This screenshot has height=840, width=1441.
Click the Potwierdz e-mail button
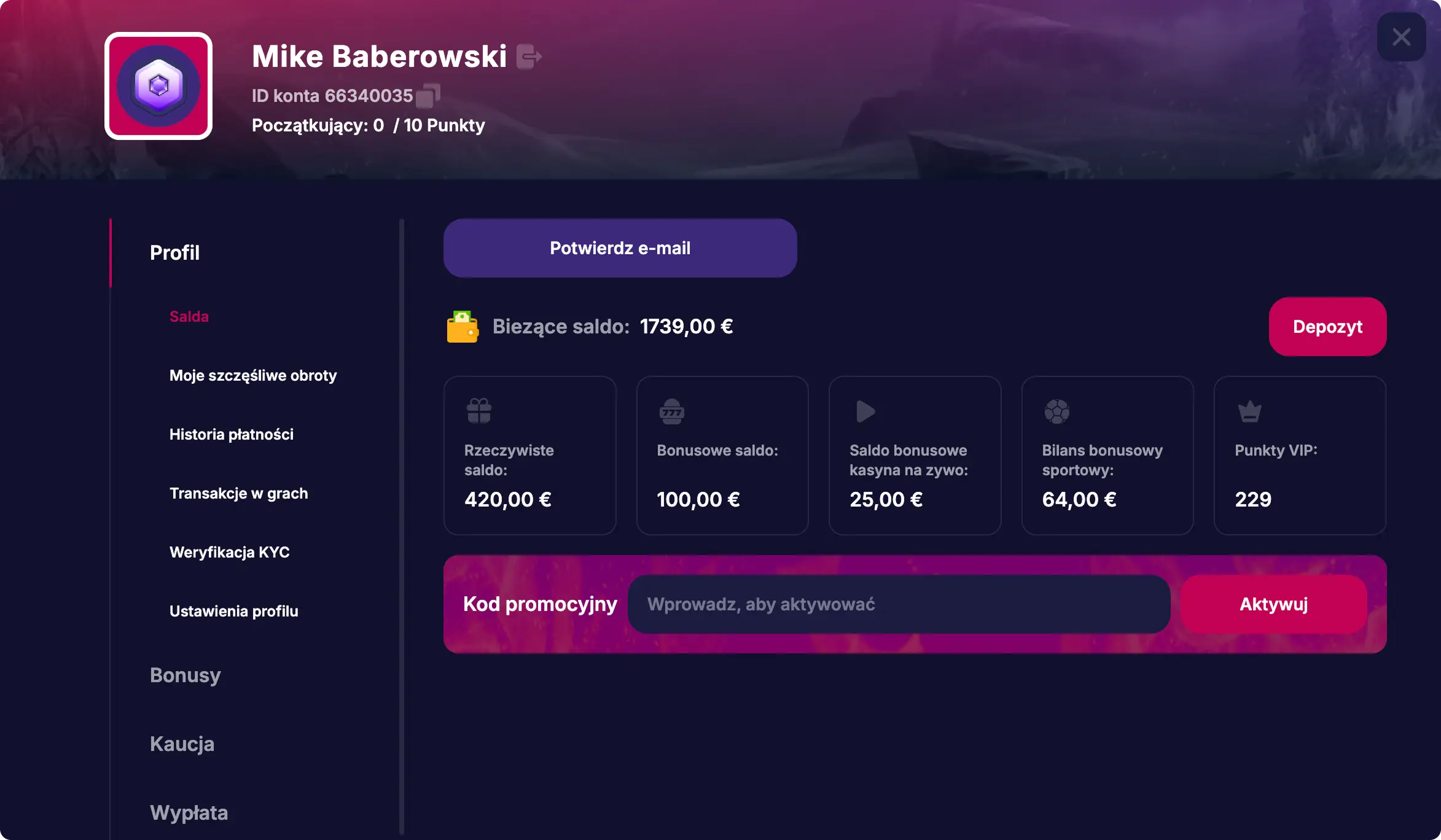coord(620,247)
